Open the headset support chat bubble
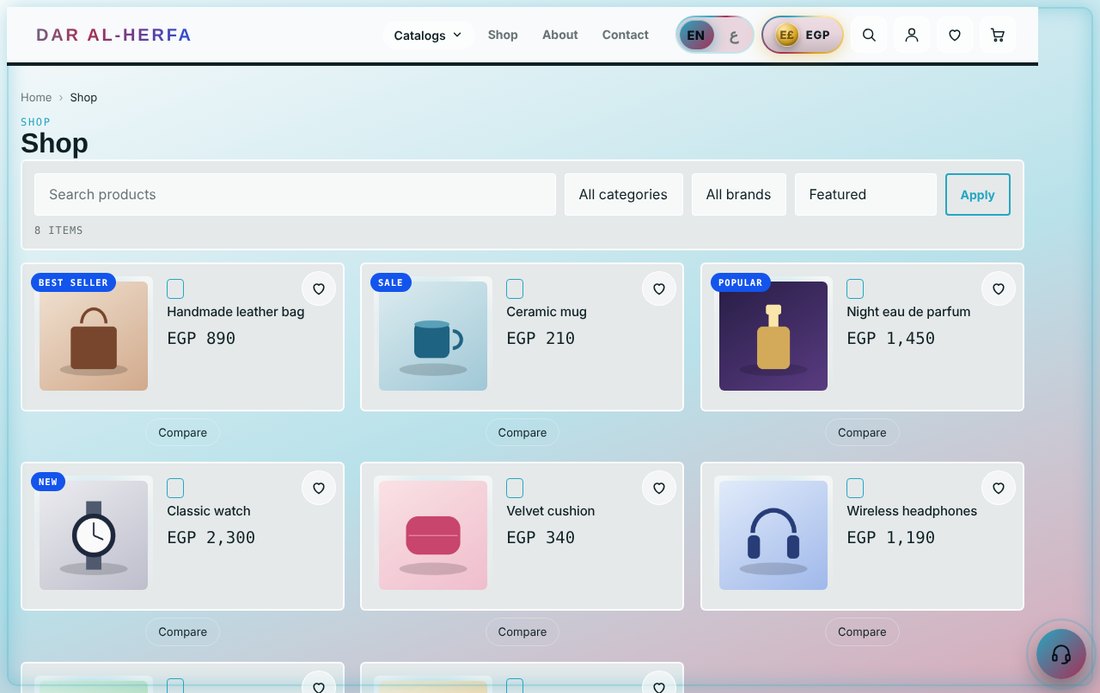 (1061, 654)
